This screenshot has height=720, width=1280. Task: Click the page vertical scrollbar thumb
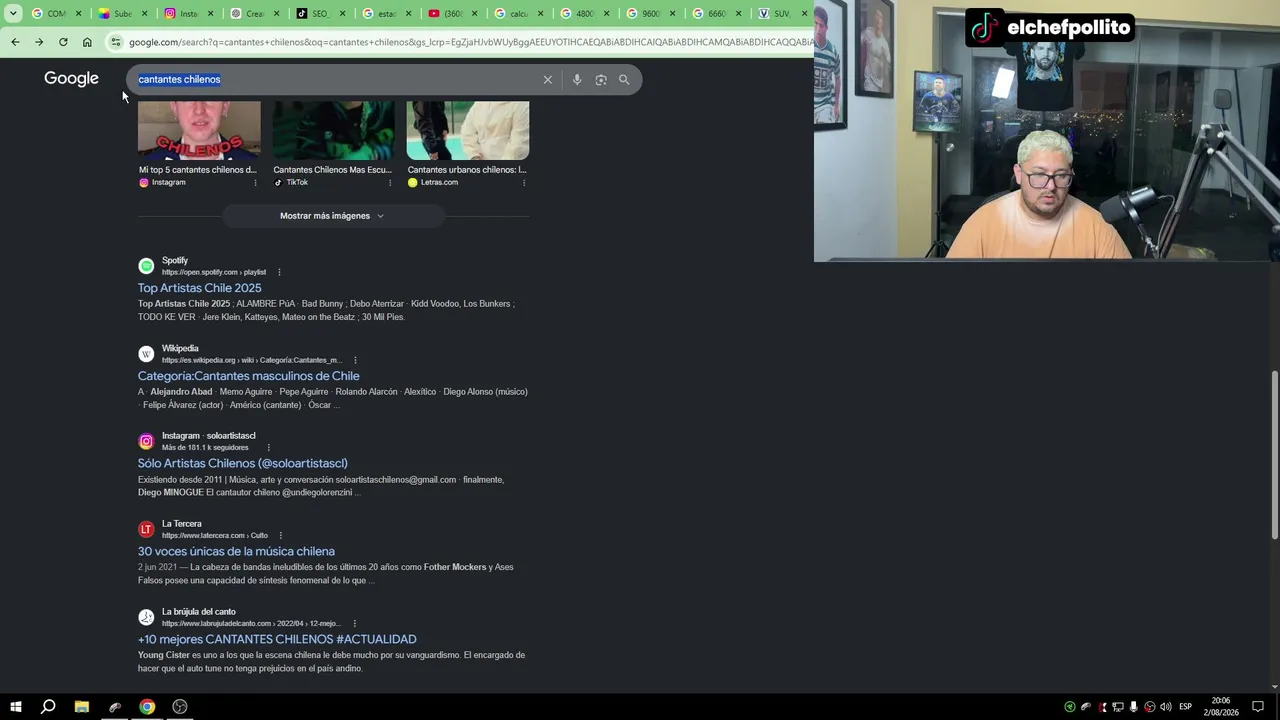1274,455
